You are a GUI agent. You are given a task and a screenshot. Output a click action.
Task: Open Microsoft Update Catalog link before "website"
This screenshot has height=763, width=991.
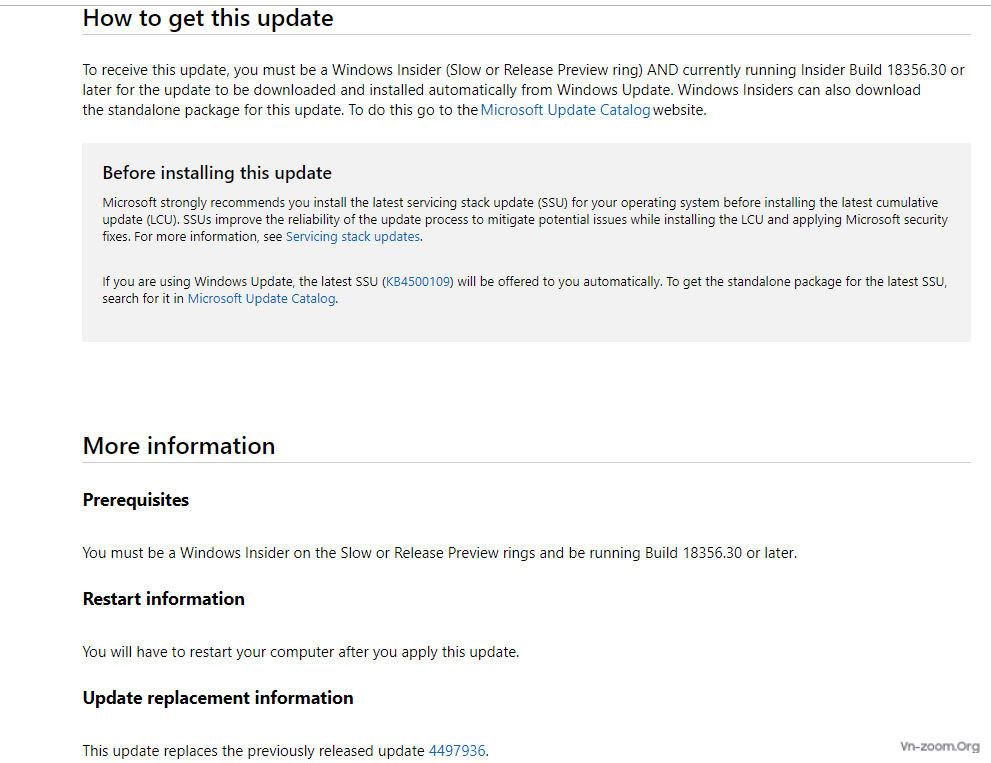(x=565, y=110)
